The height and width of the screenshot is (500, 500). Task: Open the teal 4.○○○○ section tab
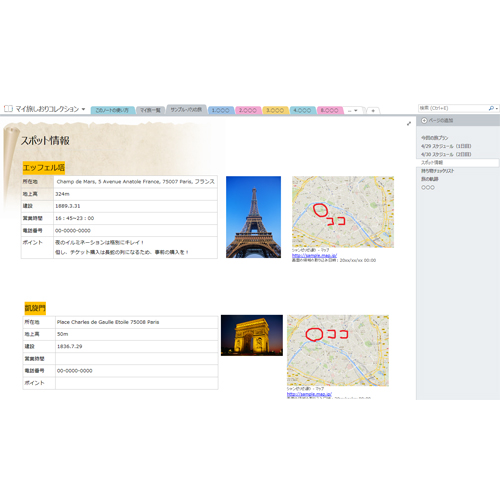303,110
